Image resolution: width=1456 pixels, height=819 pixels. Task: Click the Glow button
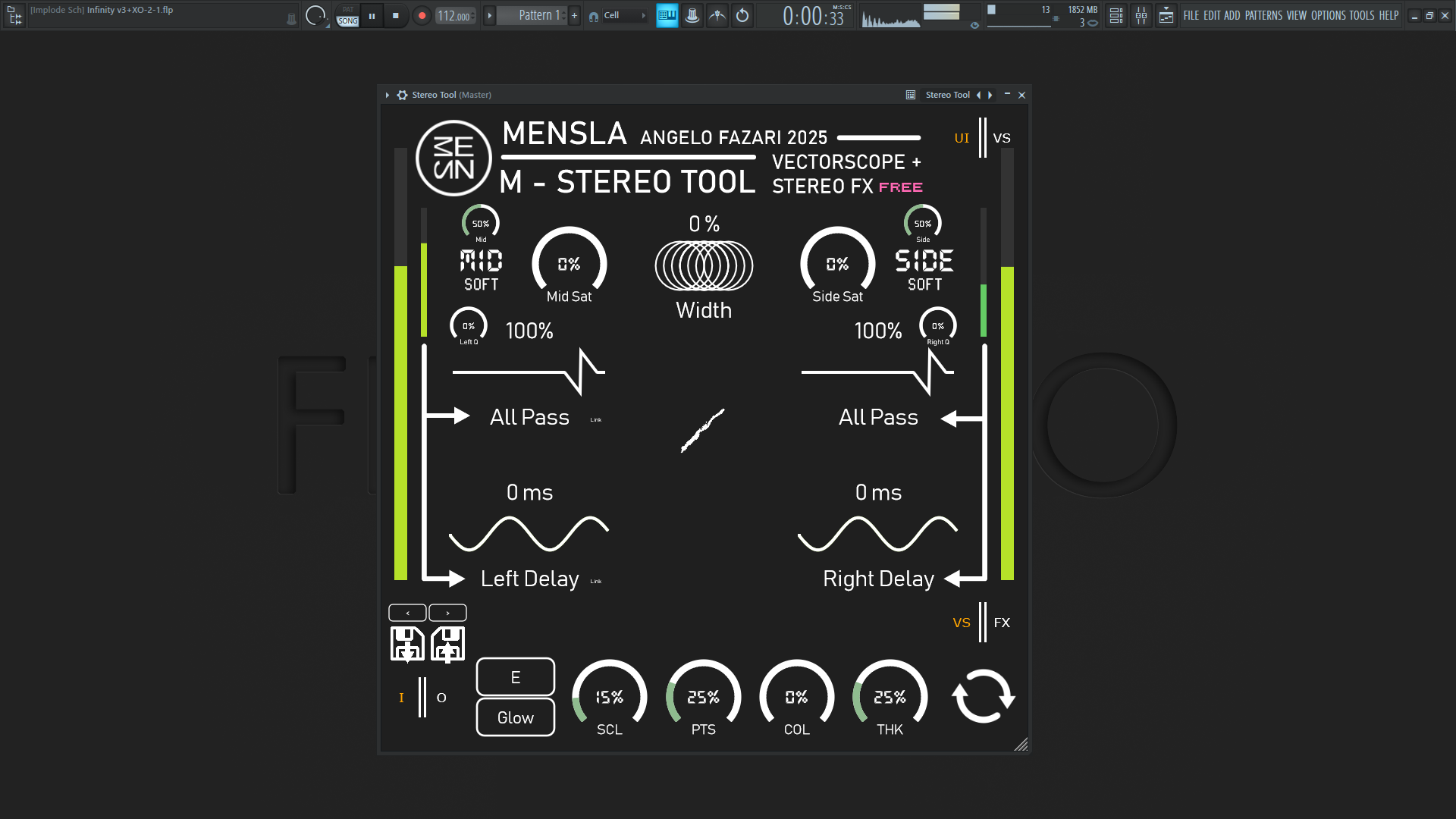(515, 717)
